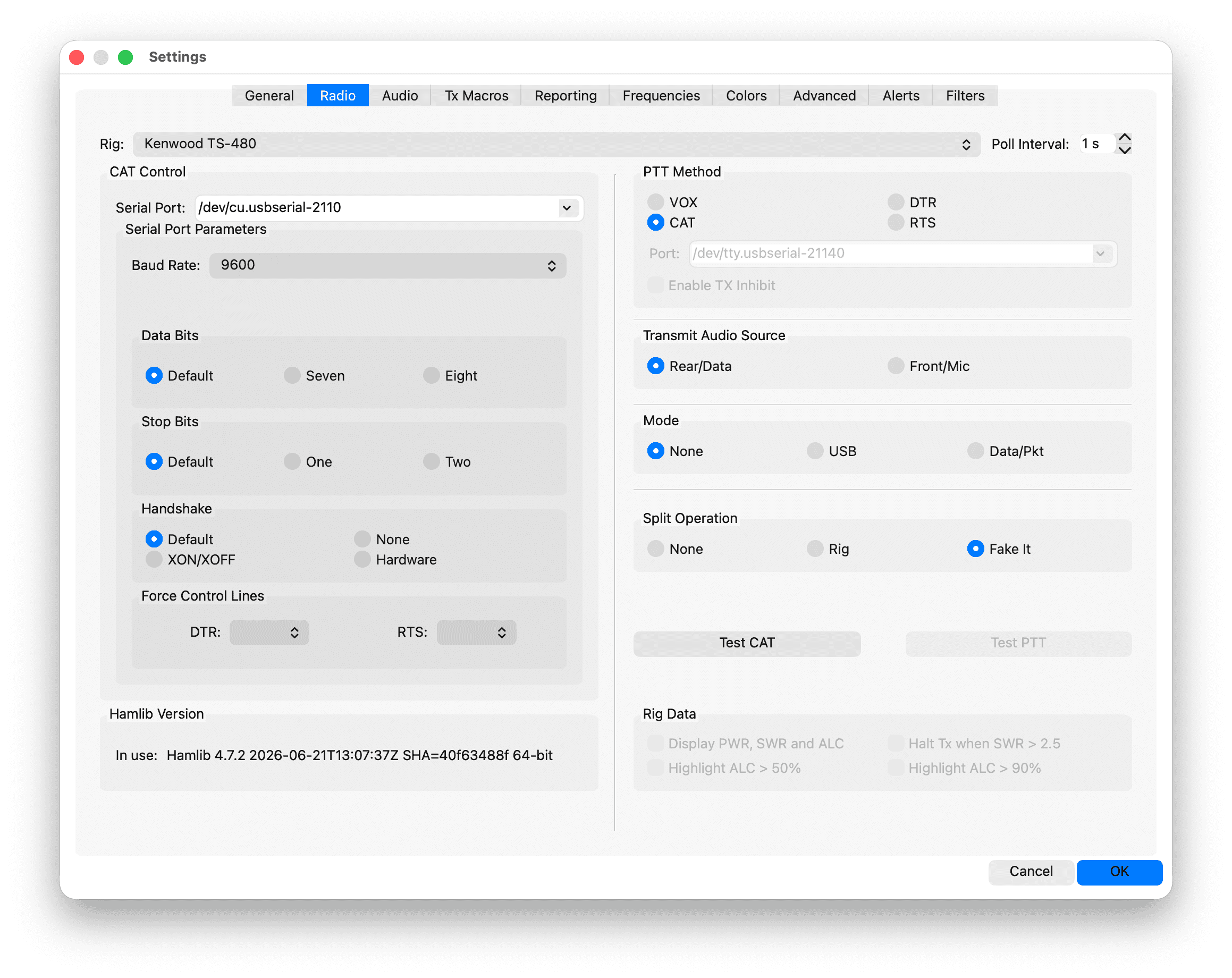
Task: Select Fake It split operation
Action: [999, 549]
